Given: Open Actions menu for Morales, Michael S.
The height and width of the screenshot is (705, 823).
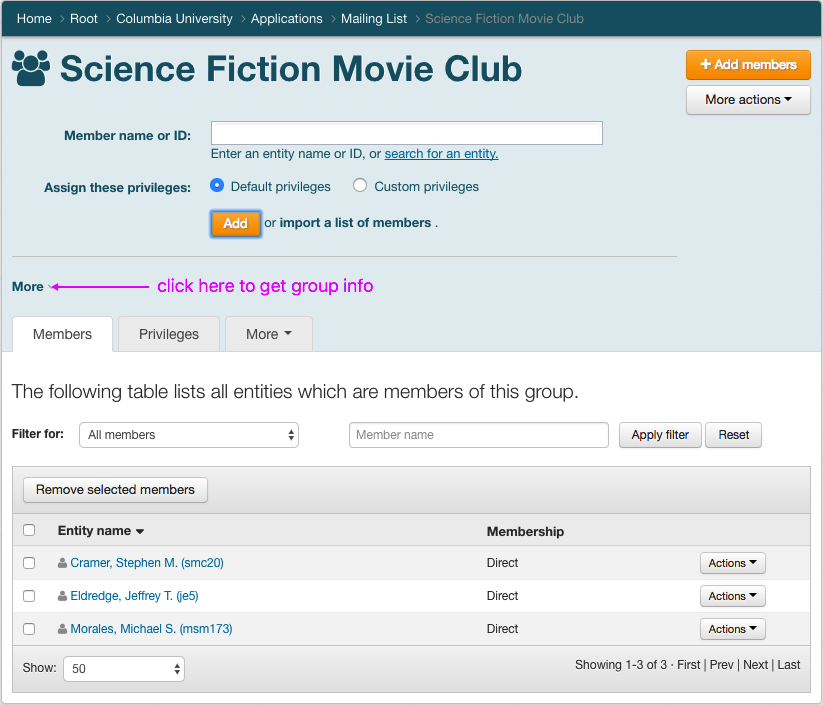Looking at the screenshot, I should 733,629.
